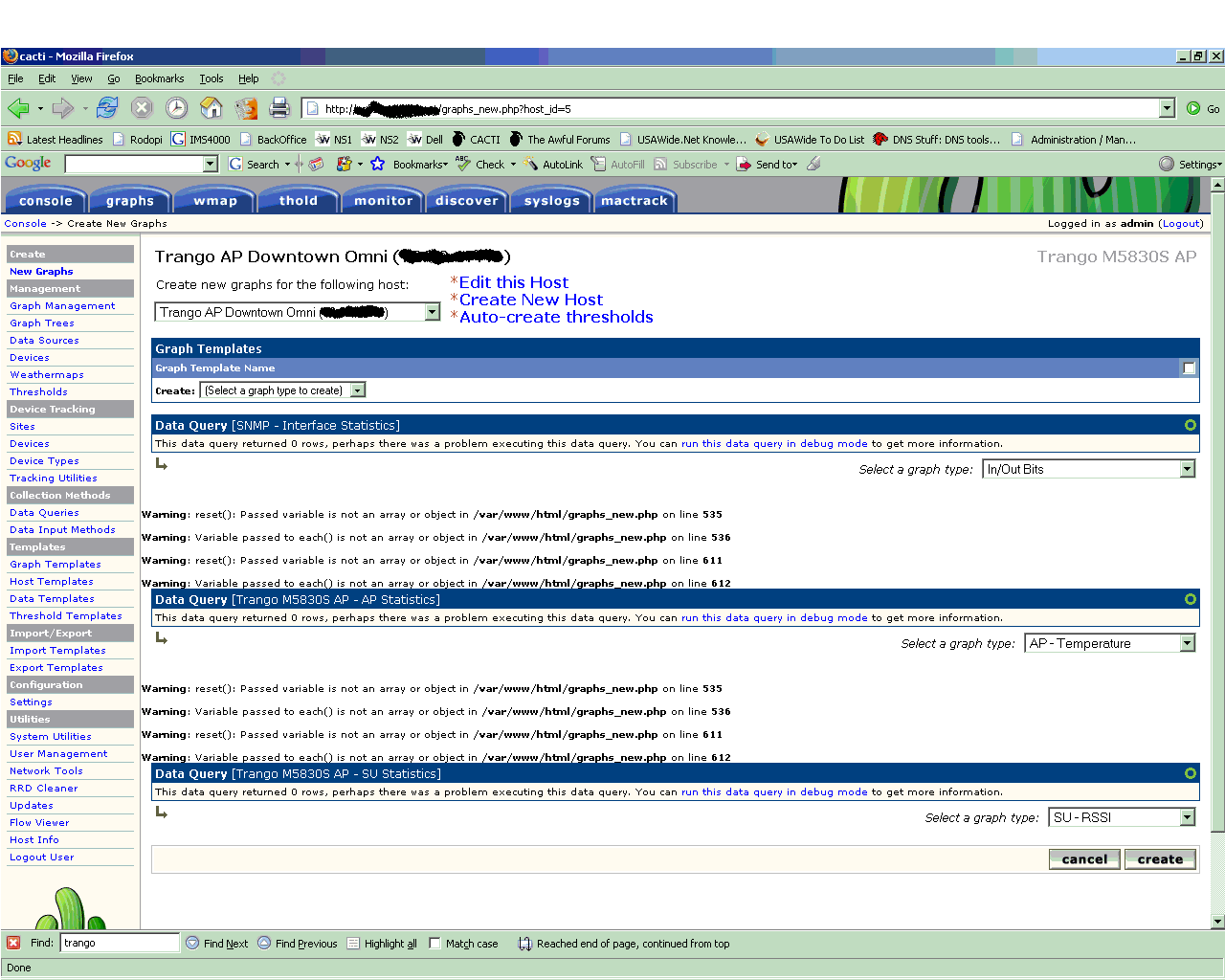Viewport: 1225px width, 980px height.
Task: Click into the Google search input
Action: click(x=134, y=164)
